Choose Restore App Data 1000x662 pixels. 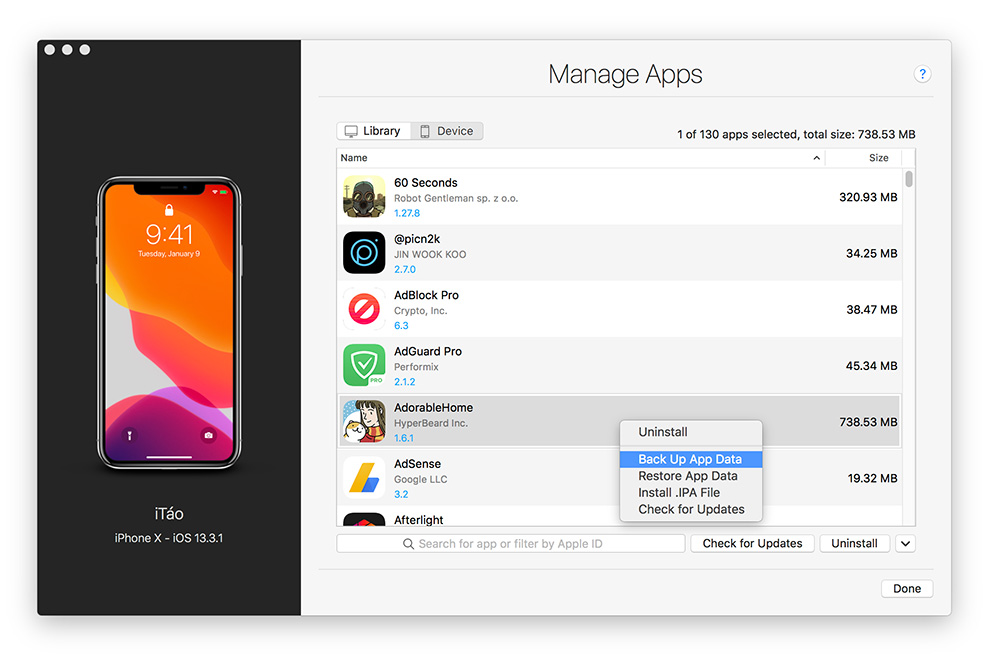click(691, 476)
